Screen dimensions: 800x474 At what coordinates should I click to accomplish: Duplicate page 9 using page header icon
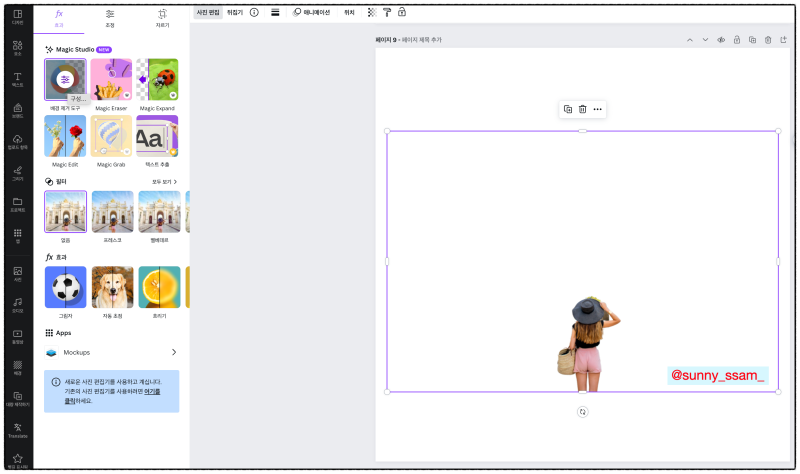point(752,40)
